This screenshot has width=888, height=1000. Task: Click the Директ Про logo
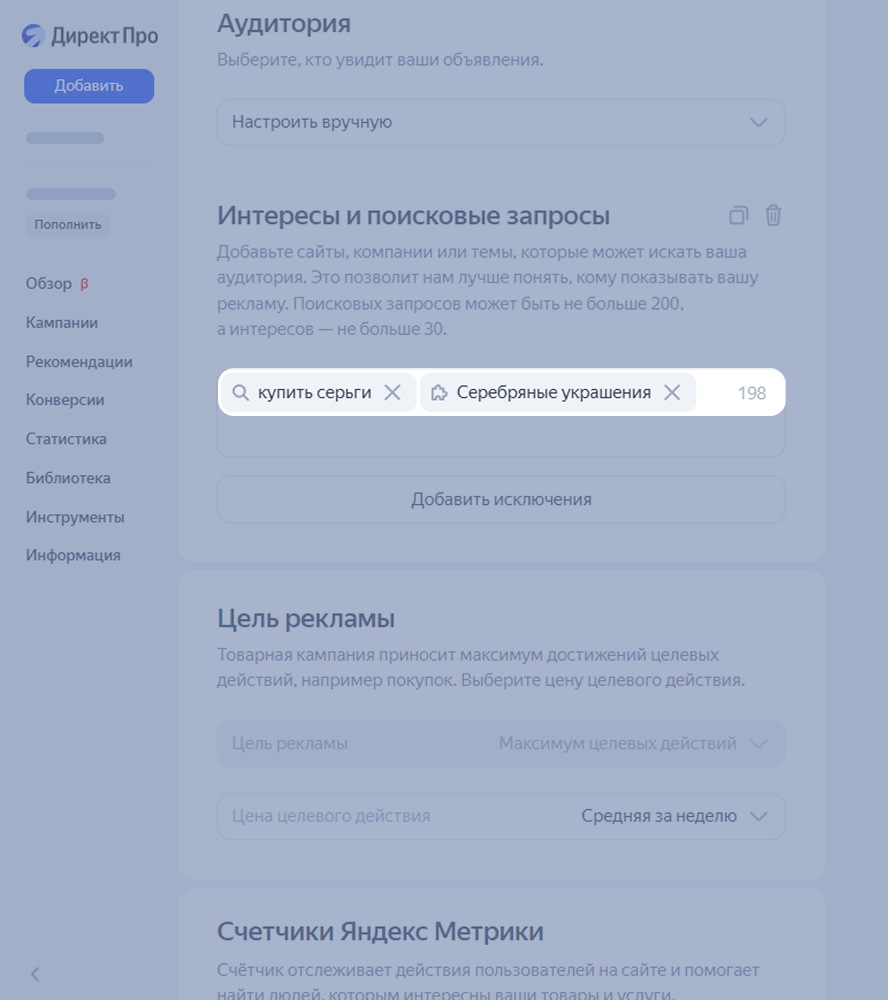pos(90,36)
